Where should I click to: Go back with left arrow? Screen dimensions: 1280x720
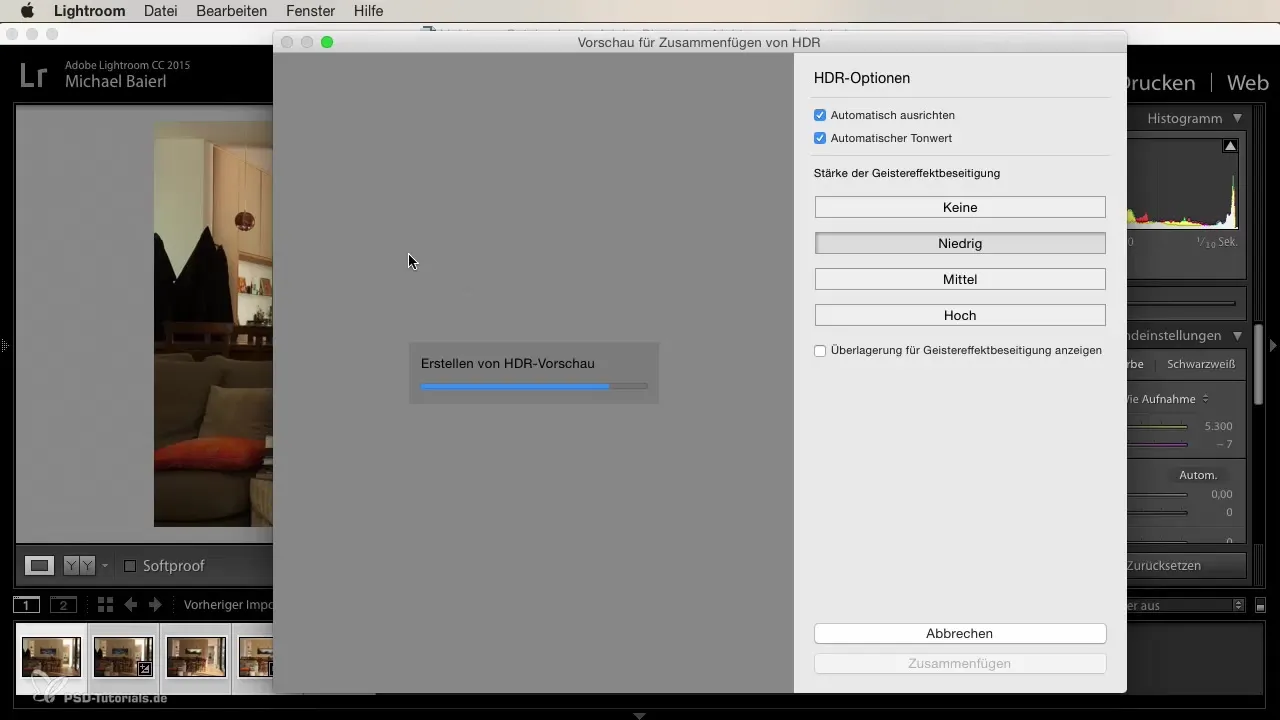click(x=130, y=605)
